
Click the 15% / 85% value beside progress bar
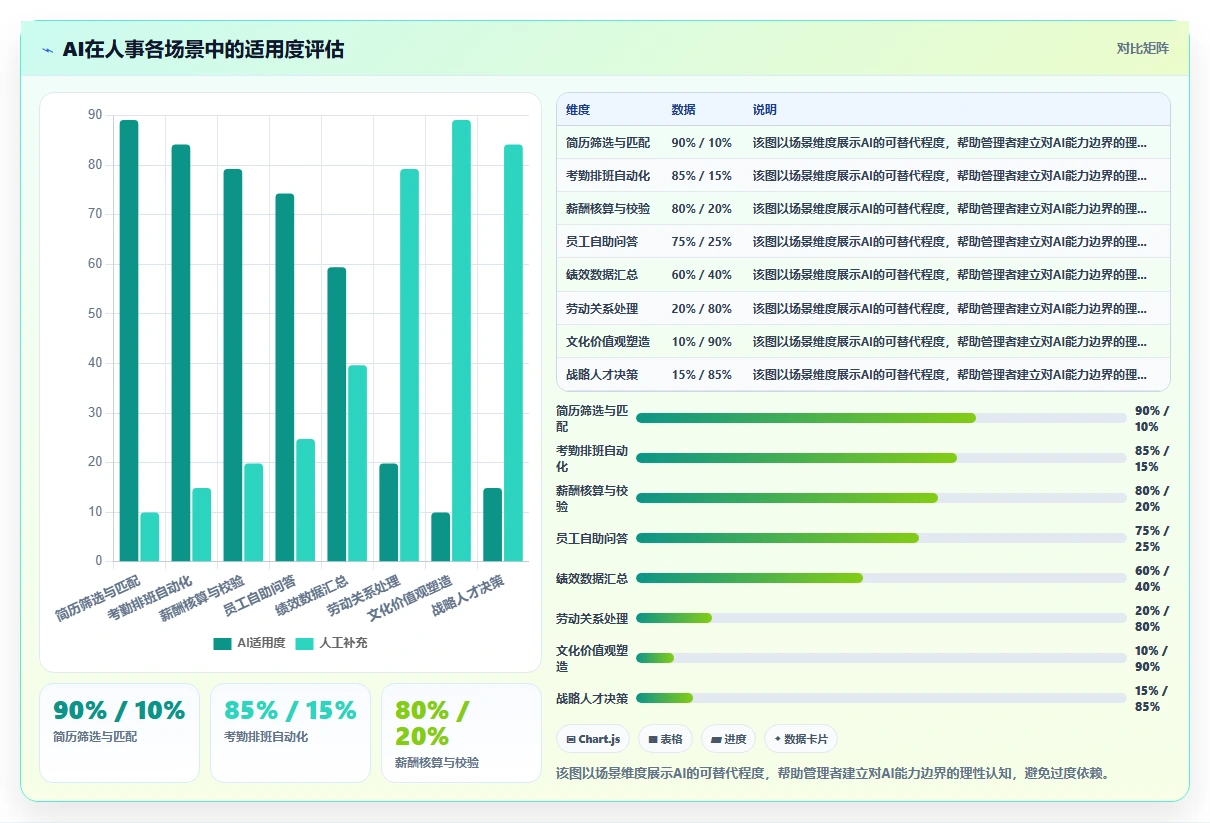click(x=1151, y=698)
